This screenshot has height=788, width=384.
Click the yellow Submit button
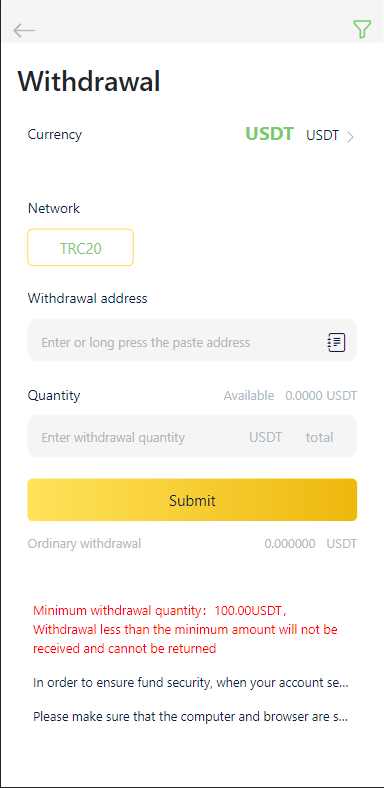(192, 500)
